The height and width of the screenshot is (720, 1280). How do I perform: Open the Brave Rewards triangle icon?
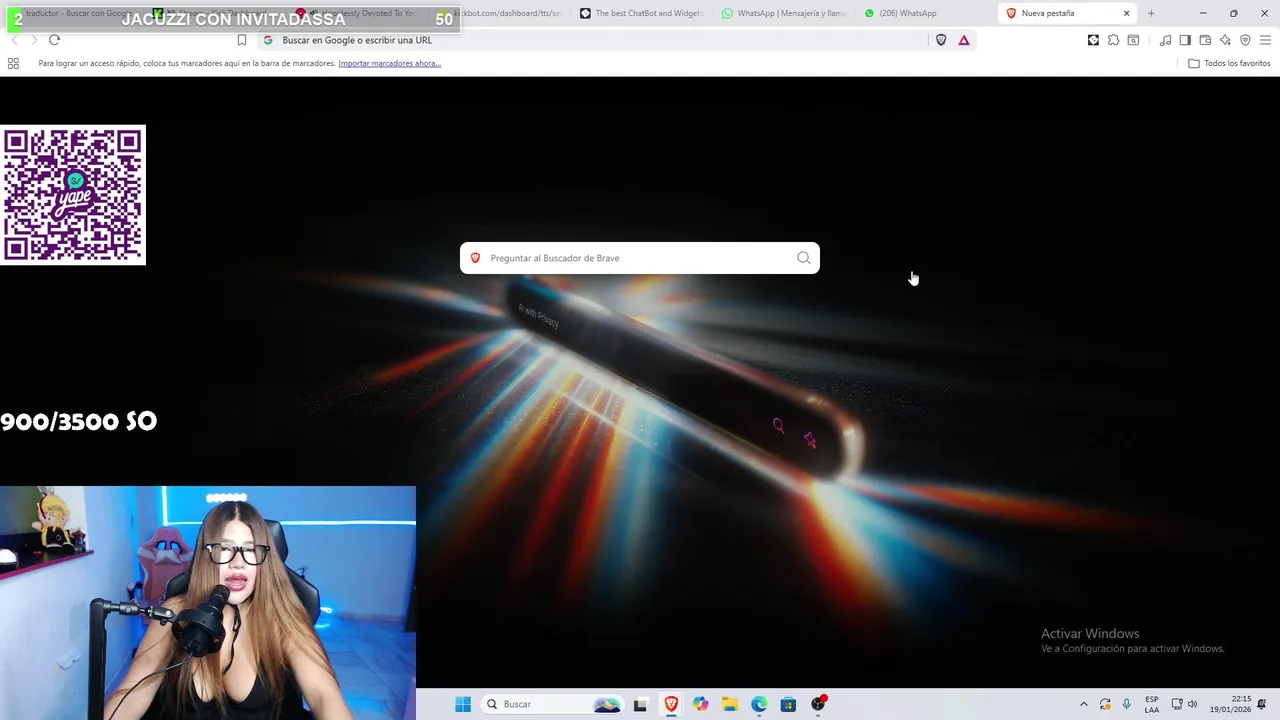point(964,40)
